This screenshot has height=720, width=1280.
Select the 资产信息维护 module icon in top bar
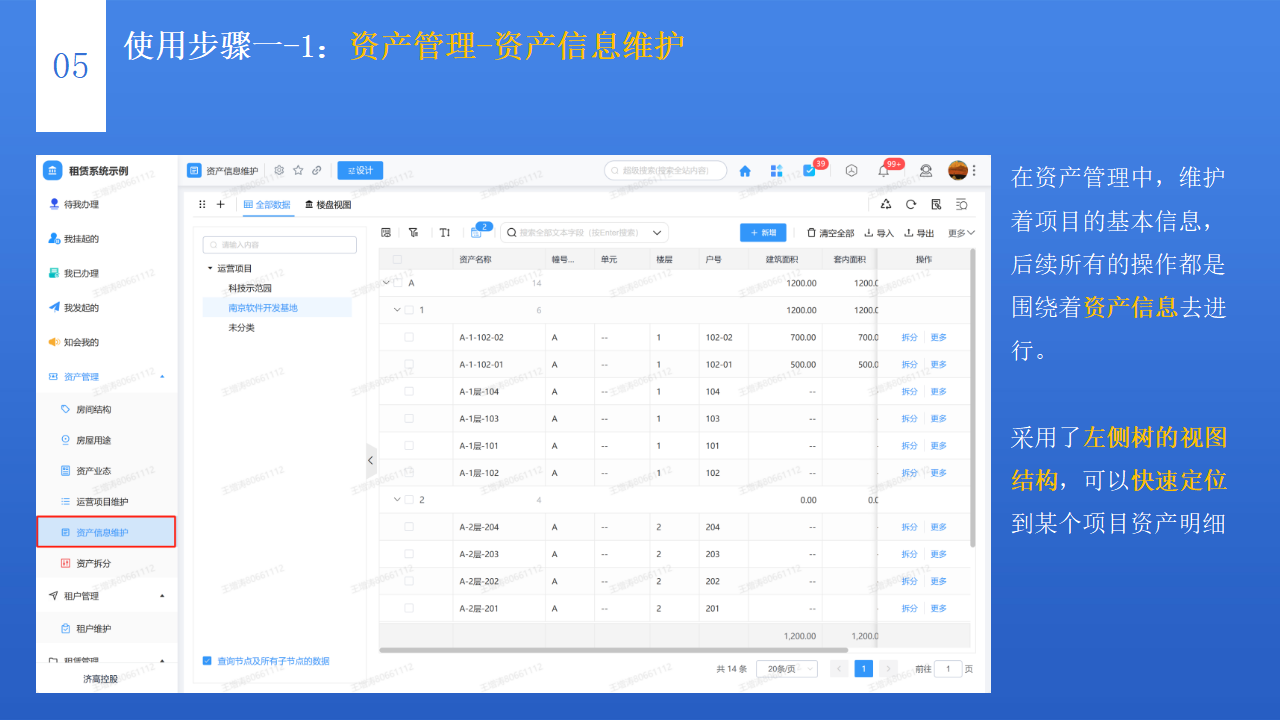[193, 170]
